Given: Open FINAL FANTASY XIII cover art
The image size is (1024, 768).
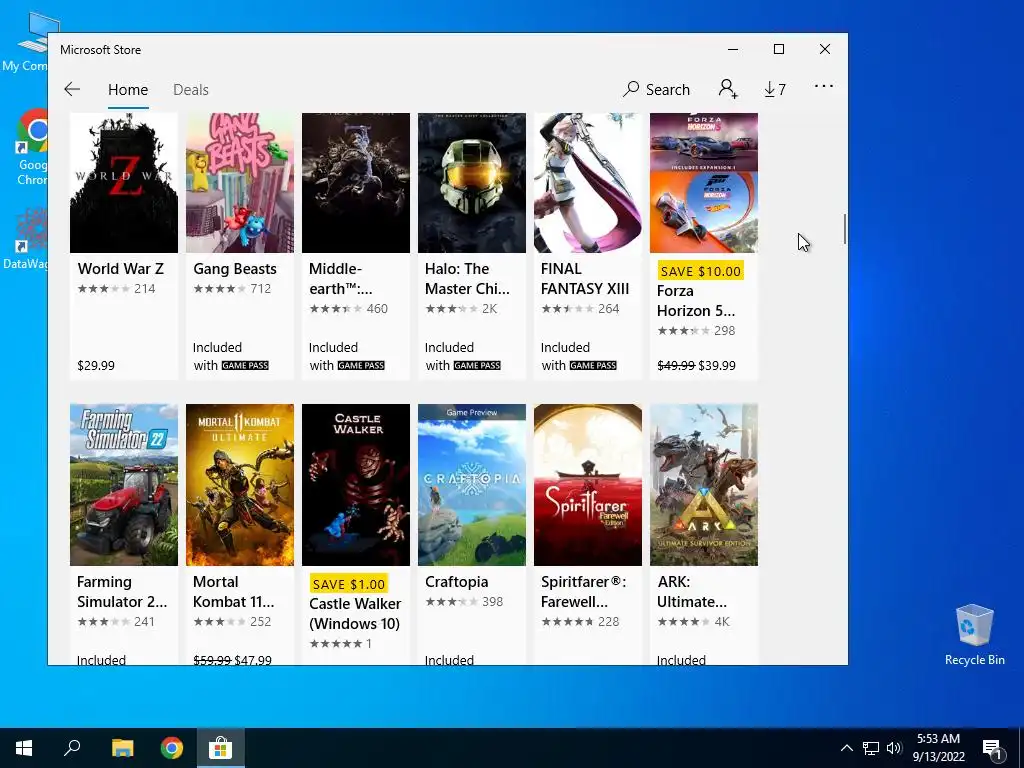Looking at the screenshot, I should click(x=588, y=183).
